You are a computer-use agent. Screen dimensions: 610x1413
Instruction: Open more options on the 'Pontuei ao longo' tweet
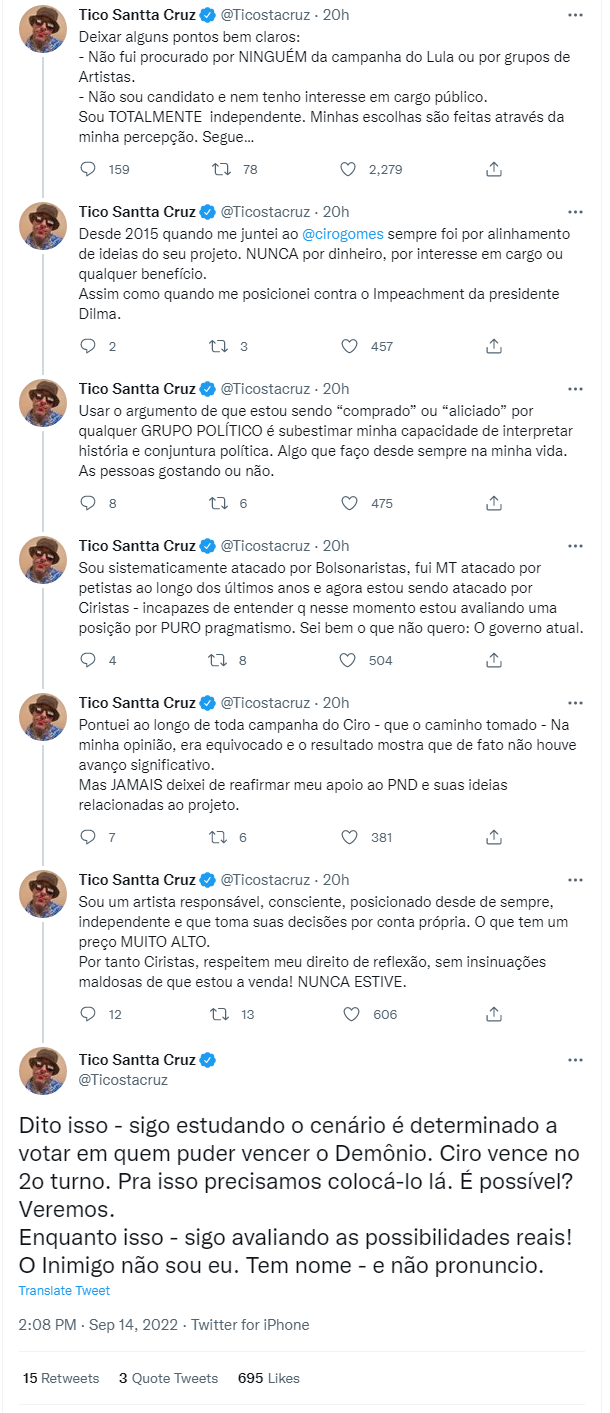pyautogui.click(x=574, y=703)
